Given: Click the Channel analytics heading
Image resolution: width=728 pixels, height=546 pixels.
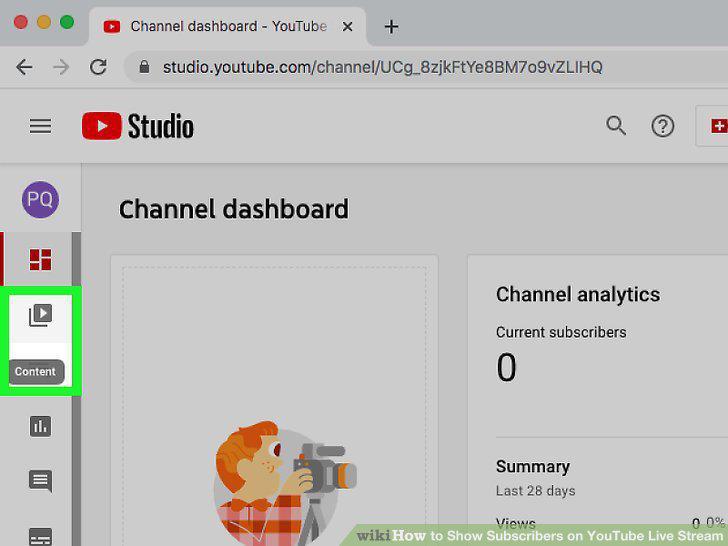Looking at the screenshot, I should [578, 295].
